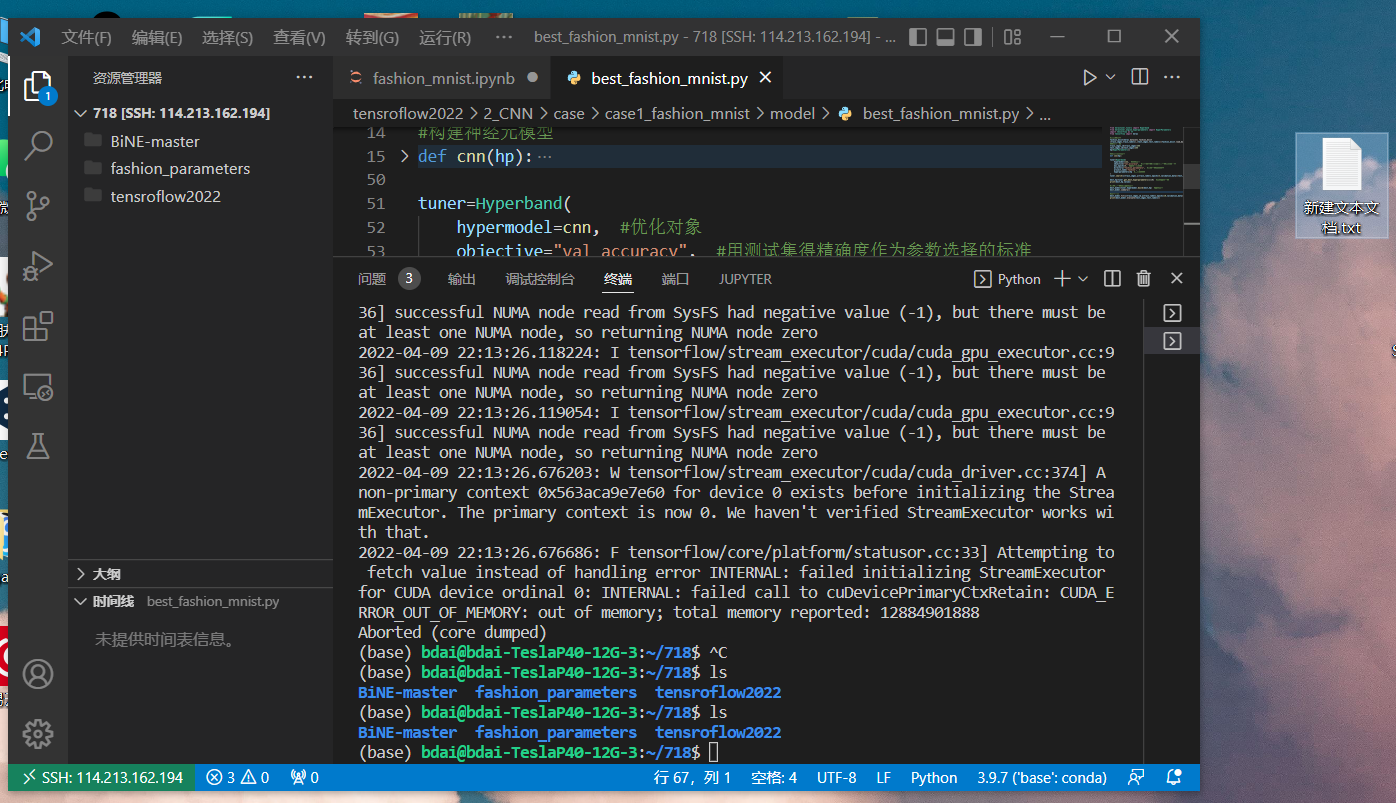Close the best_fashion_mnist.py tab

(x=765, y=78)
